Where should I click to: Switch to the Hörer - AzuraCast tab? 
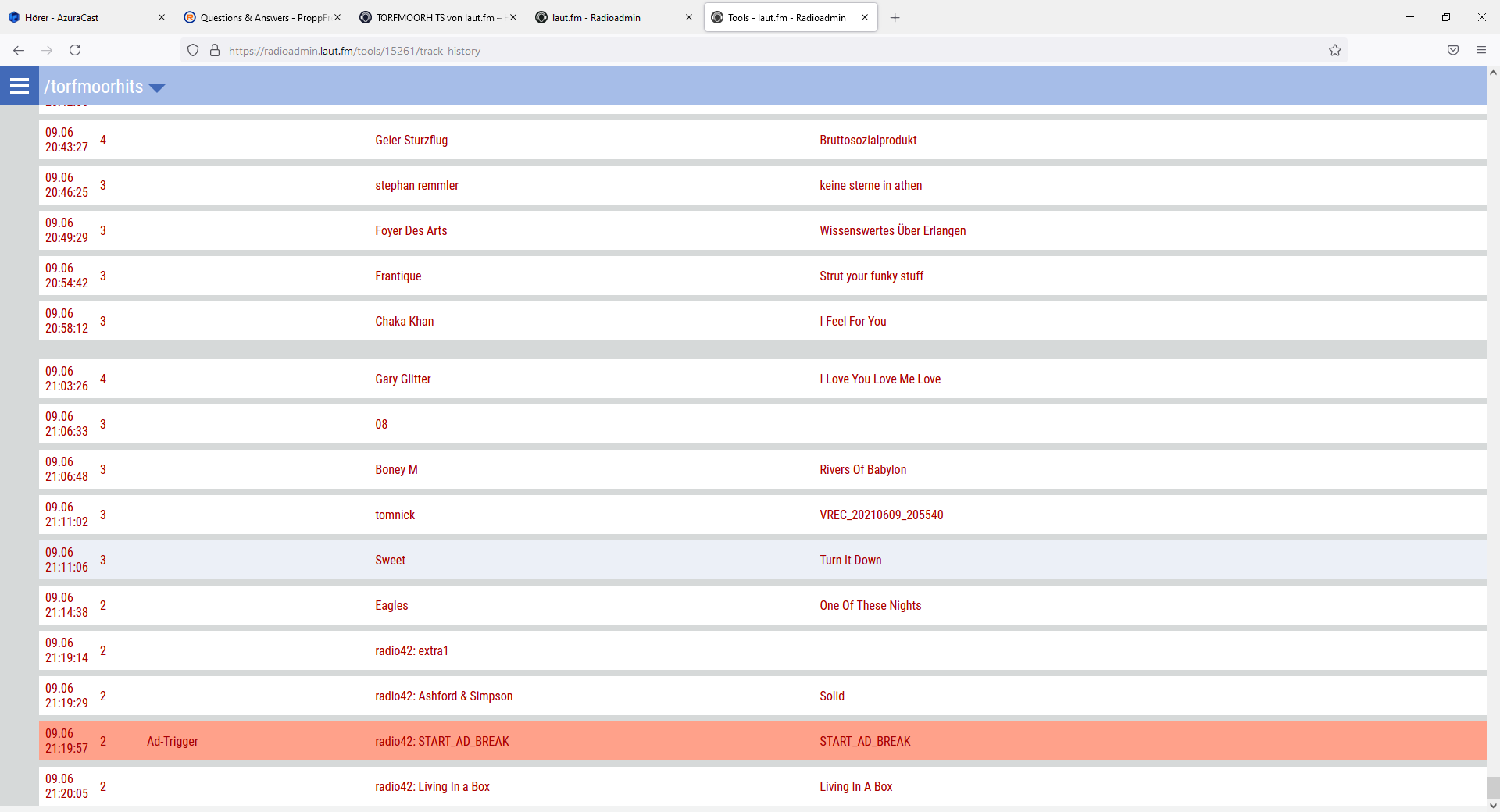87,17
